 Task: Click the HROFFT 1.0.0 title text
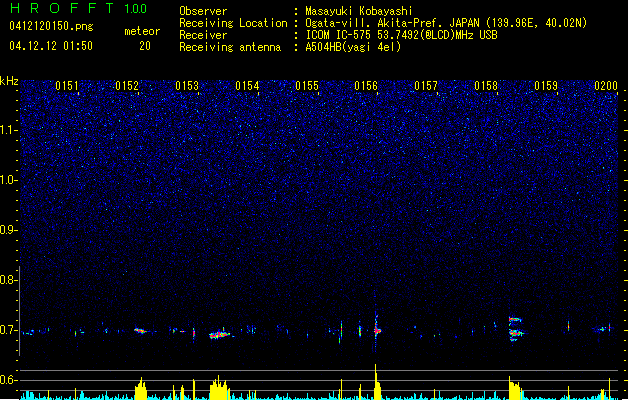pos(79,8)
